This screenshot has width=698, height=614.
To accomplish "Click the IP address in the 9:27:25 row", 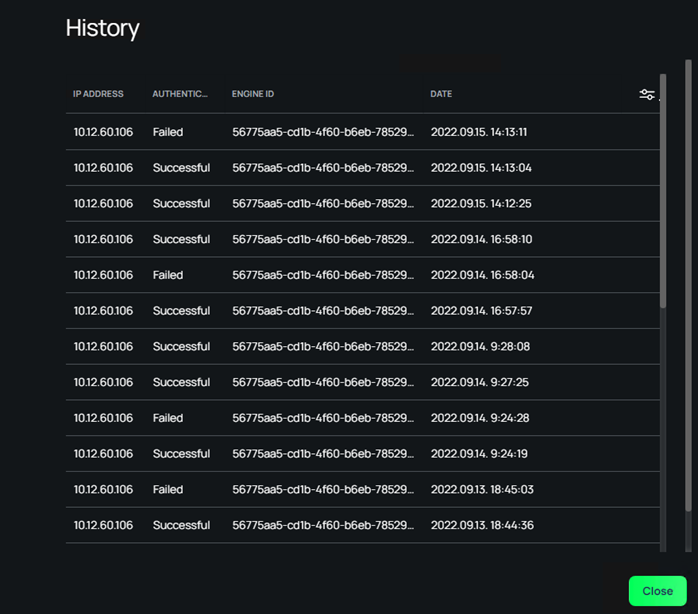I will (x=103, y=383).
